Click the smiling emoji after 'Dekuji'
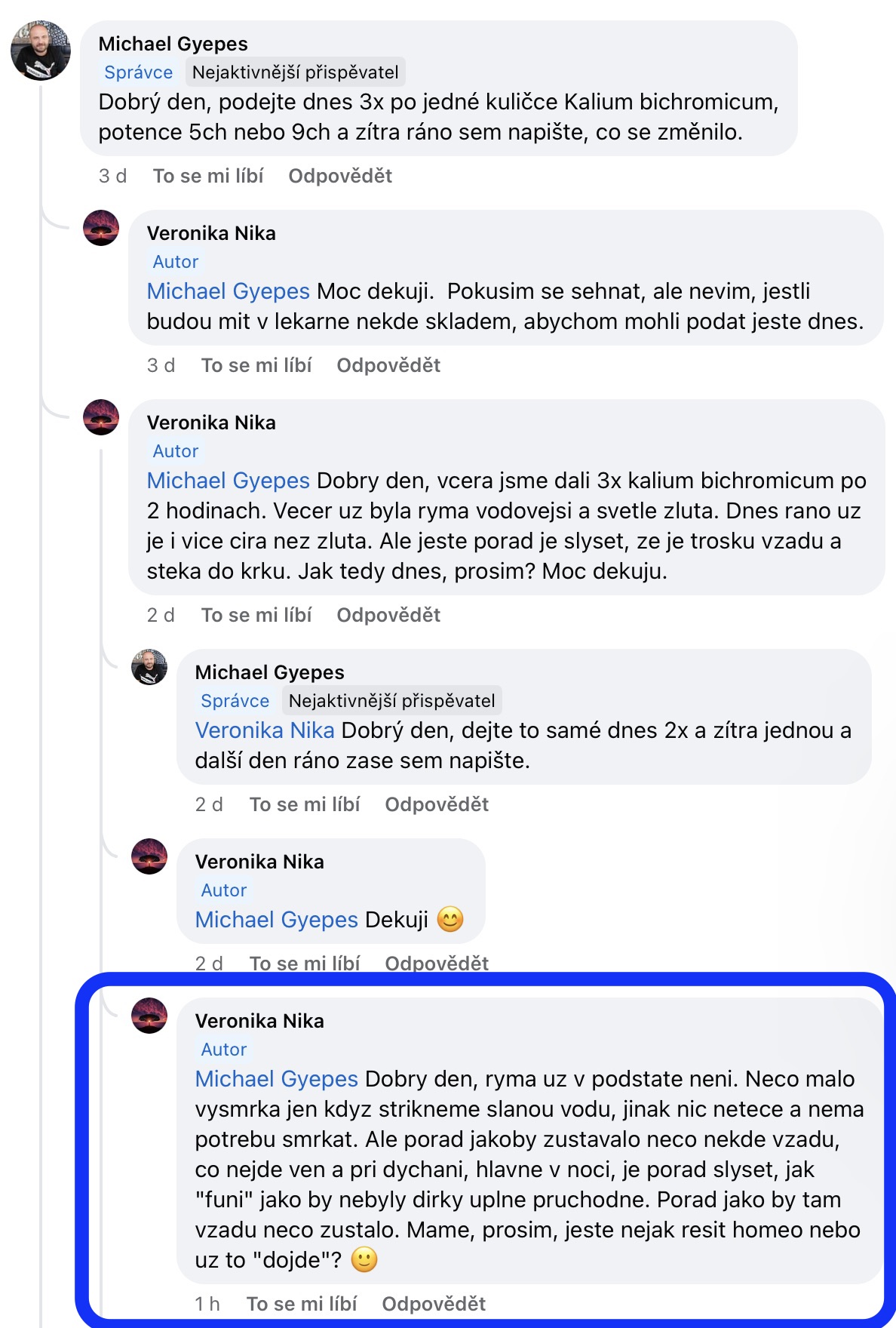The width and height of the screenshot is (896, 1328). pos(450,920)
